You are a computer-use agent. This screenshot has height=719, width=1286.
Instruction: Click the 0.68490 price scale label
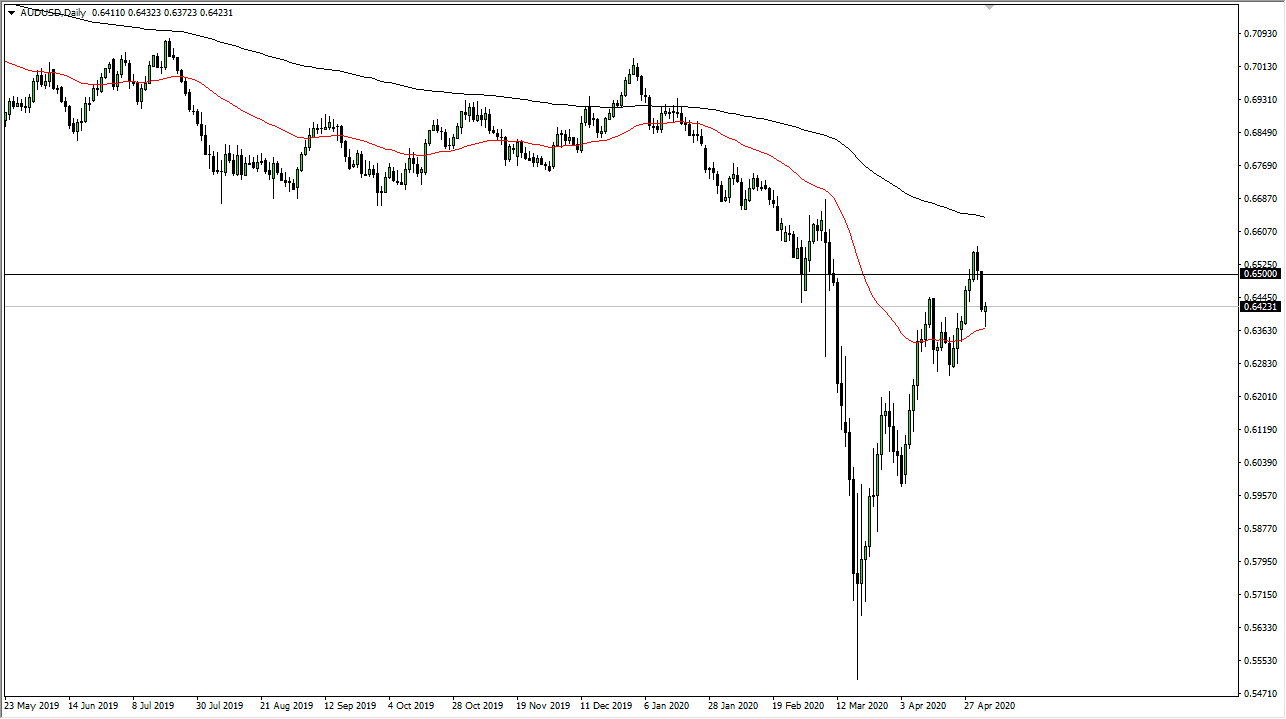tap(1260, 133)
